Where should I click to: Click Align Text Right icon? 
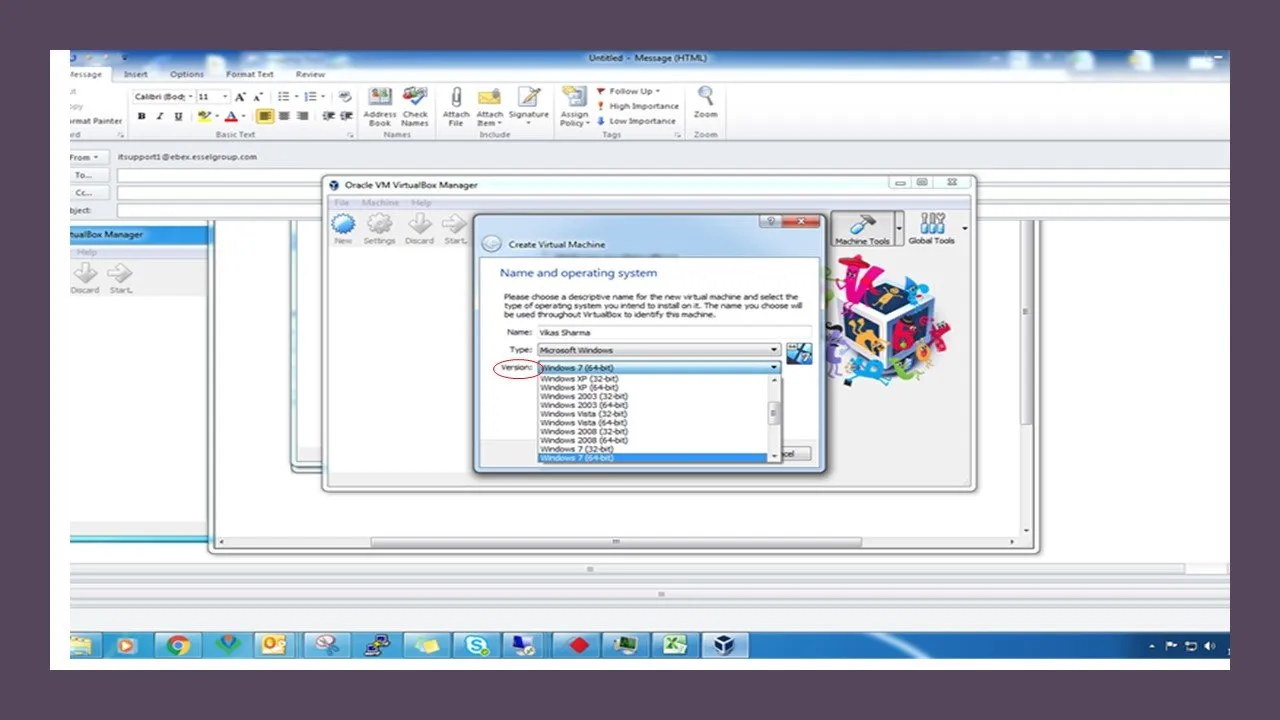coord(302,116)
